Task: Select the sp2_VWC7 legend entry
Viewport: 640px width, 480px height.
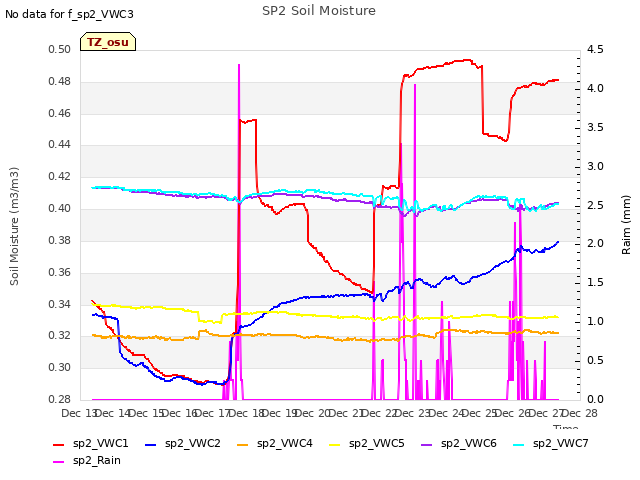Action: tap(551, 444)
